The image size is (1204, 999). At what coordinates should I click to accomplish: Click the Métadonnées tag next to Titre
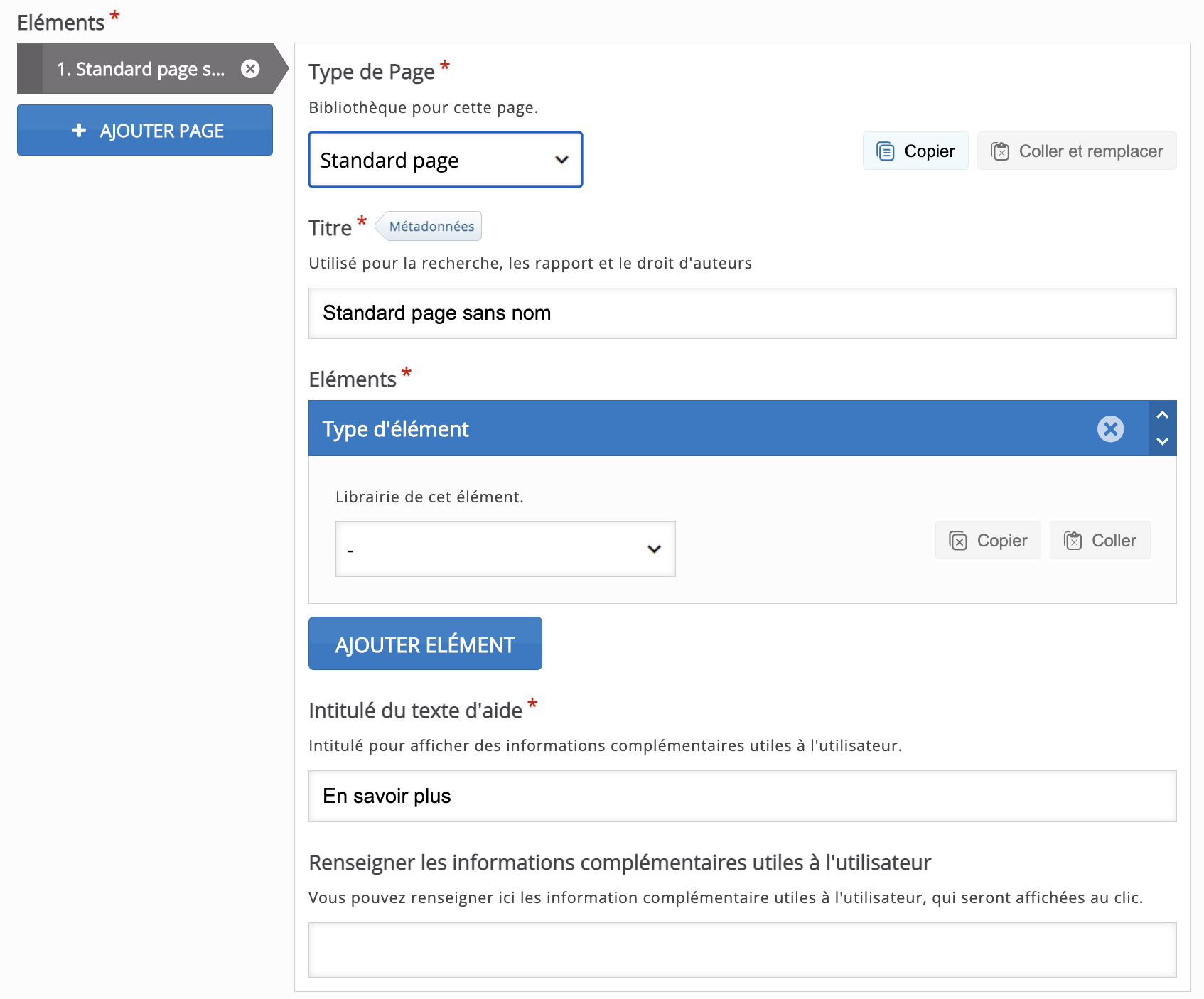coord(431,227)
